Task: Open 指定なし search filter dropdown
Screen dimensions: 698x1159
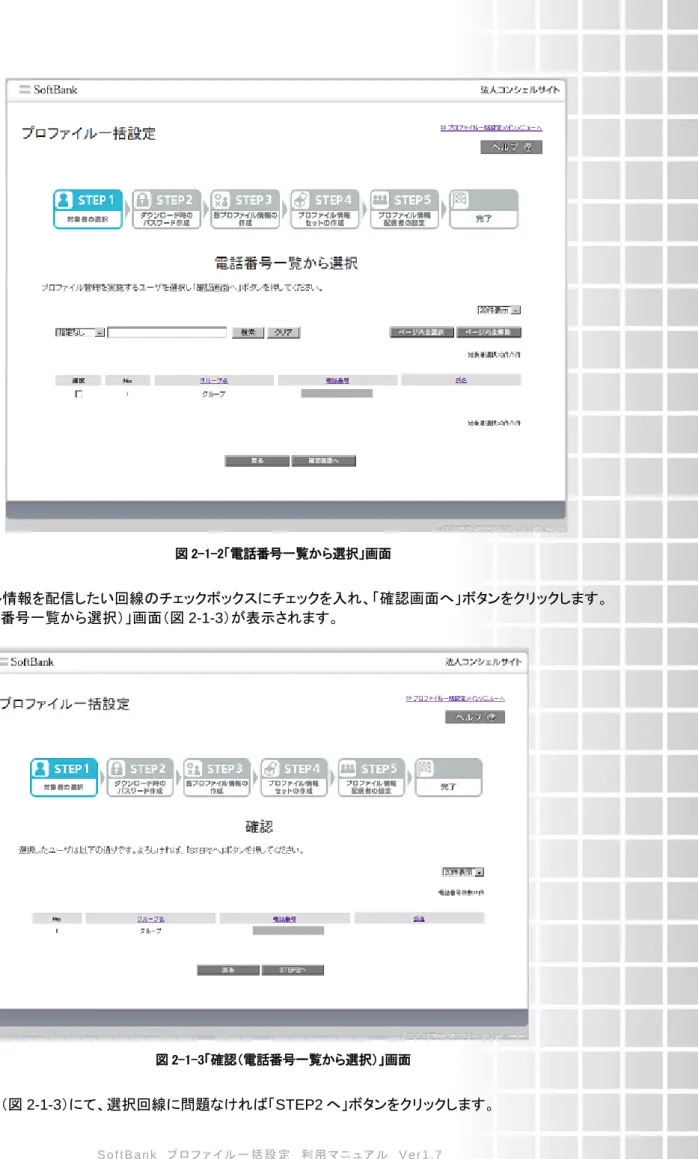Action: [x=81, y=333]
